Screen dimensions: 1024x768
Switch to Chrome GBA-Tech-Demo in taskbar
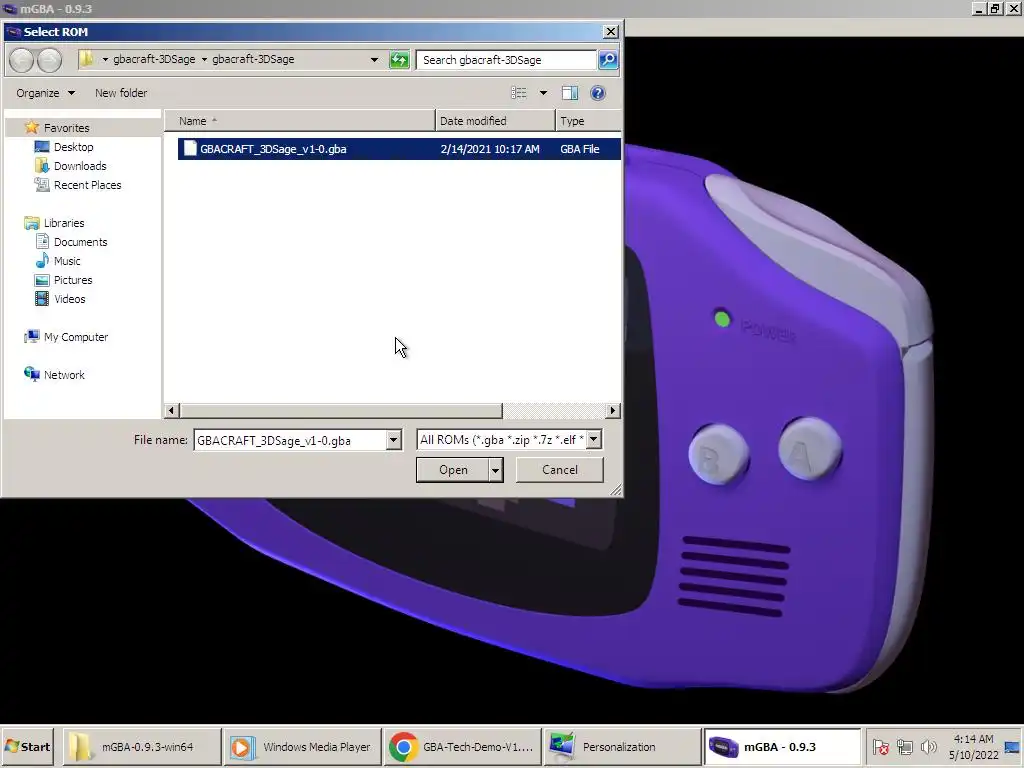[462, 746]
